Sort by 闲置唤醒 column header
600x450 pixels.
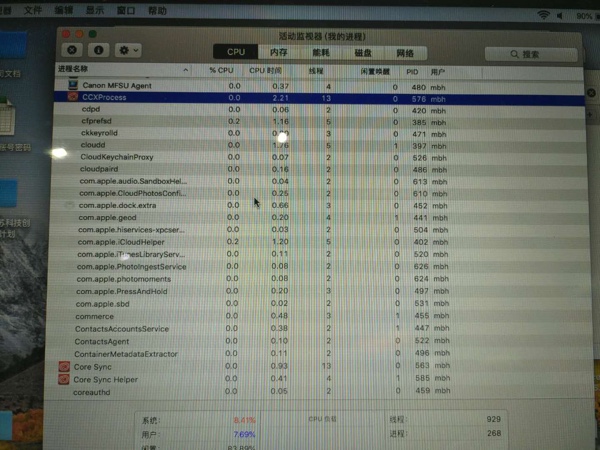pyautogui.click(x=375, y=72)
